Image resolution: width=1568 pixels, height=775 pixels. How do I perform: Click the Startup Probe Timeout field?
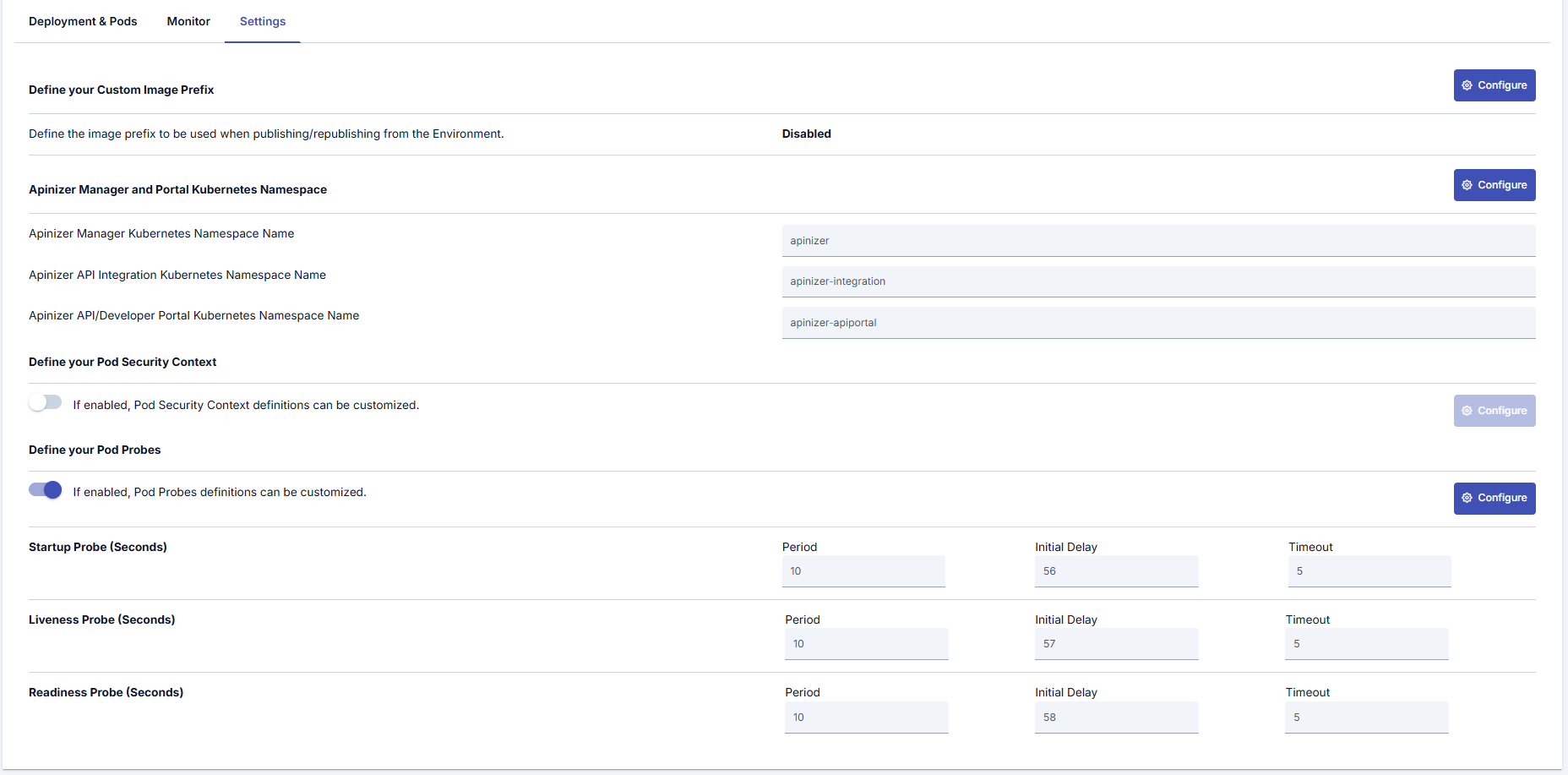[x=1369, y=571]
